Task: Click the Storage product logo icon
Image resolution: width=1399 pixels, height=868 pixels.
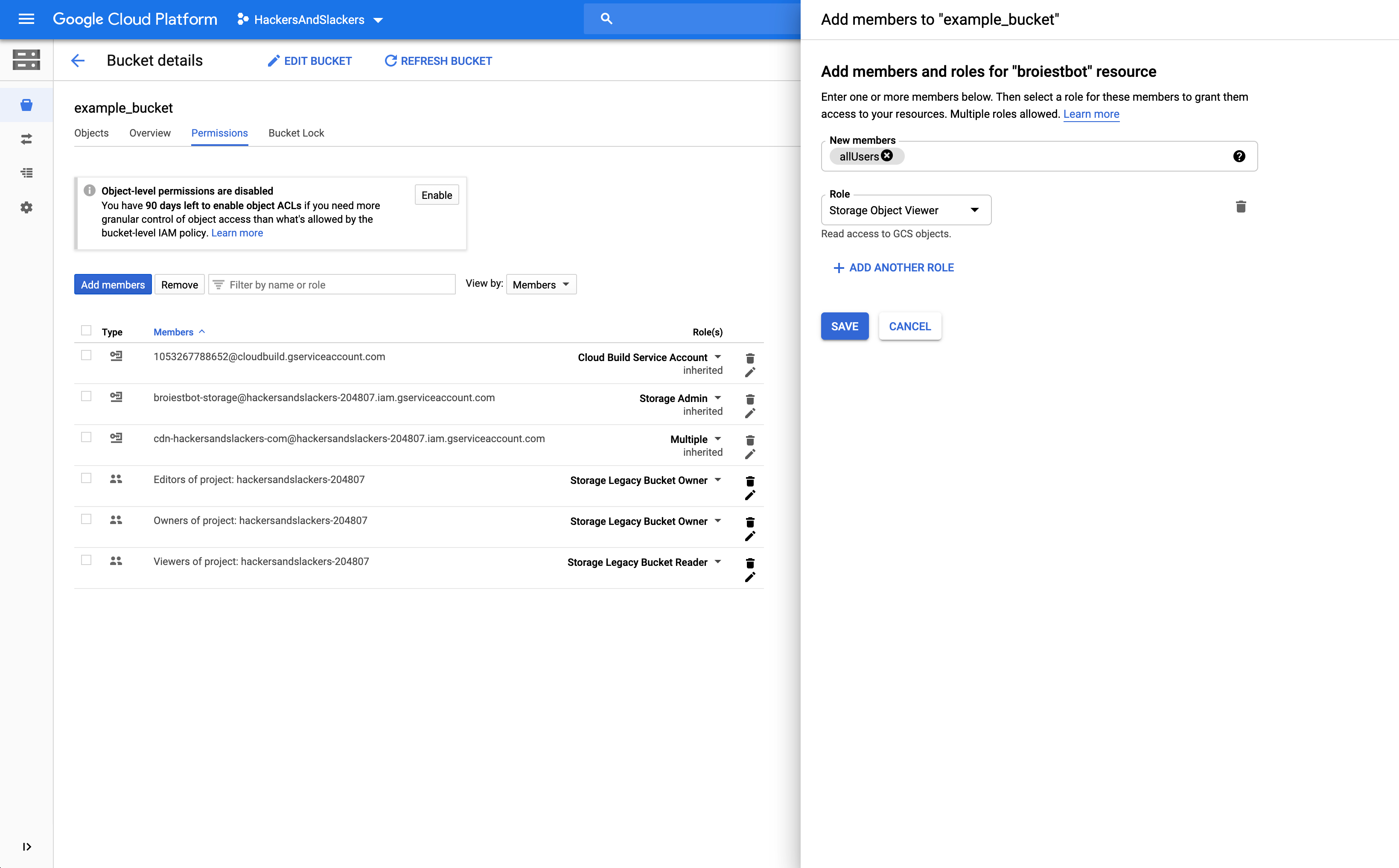Action: coord(26,60)
